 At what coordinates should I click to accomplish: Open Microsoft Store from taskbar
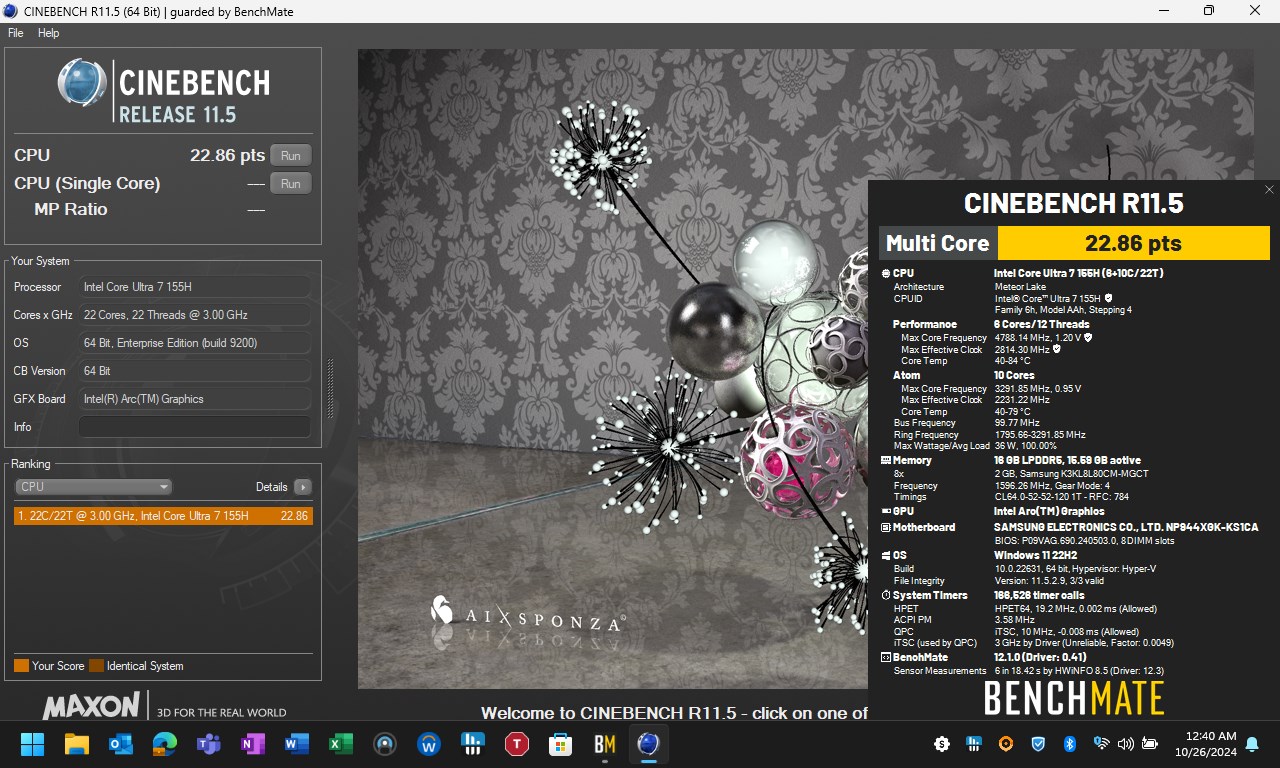[x=560, y=744]
